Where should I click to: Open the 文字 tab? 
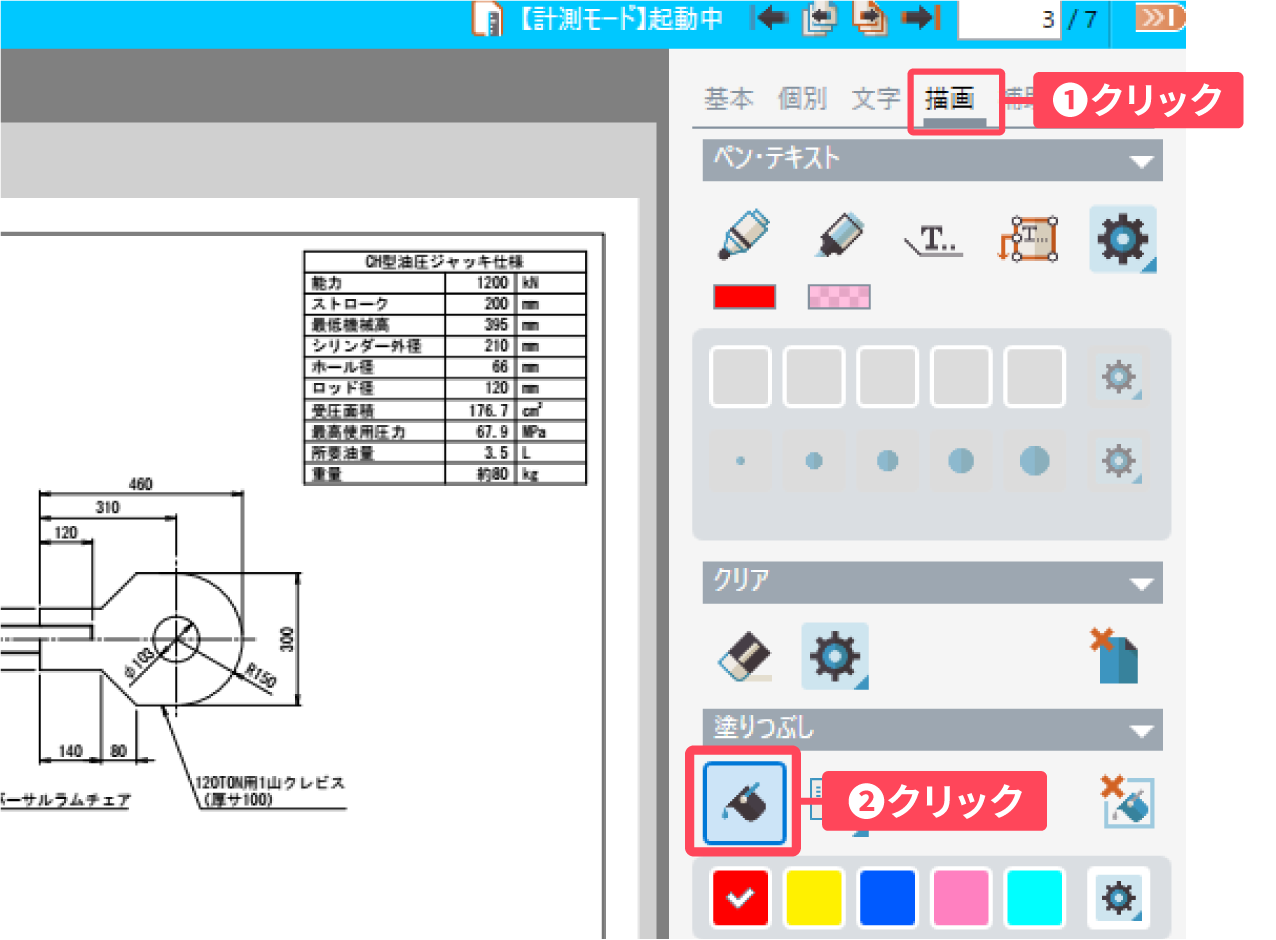(876, 98)
